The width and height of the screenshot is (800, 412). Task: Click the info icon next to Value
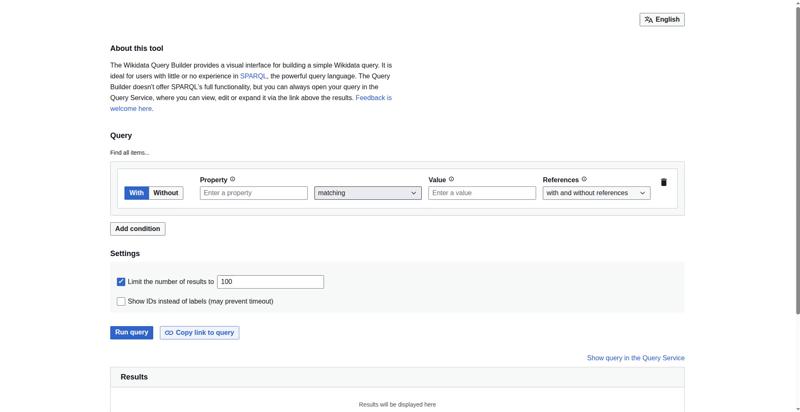tap(451, 180)
